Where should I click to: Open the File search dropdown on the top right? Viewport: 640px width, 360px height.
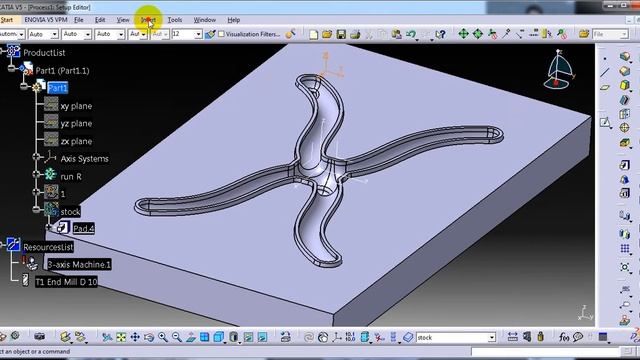tap(624, 35)
